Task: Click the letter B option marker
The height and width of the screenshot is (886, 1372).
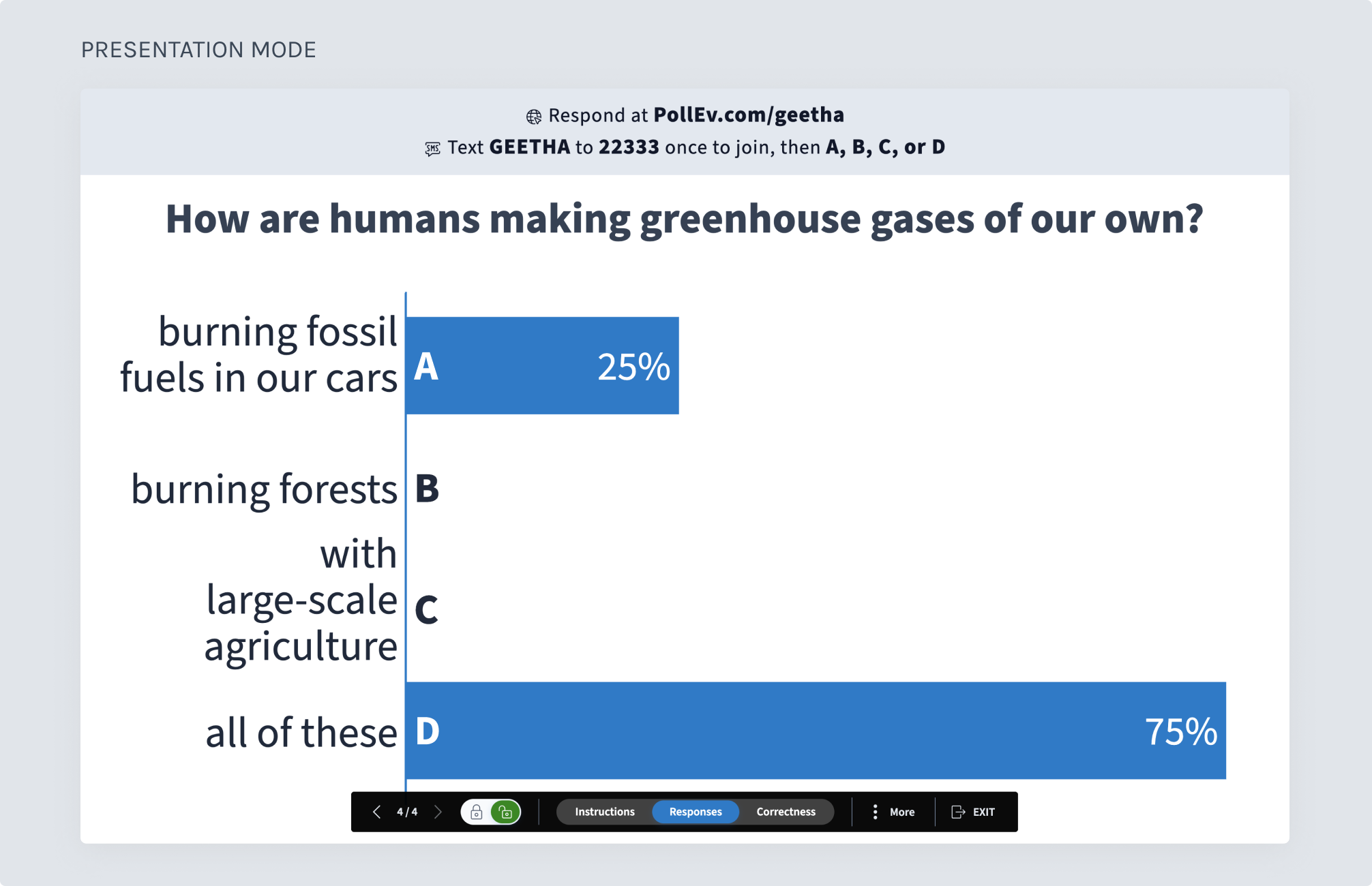Action: tap(427, 489)
